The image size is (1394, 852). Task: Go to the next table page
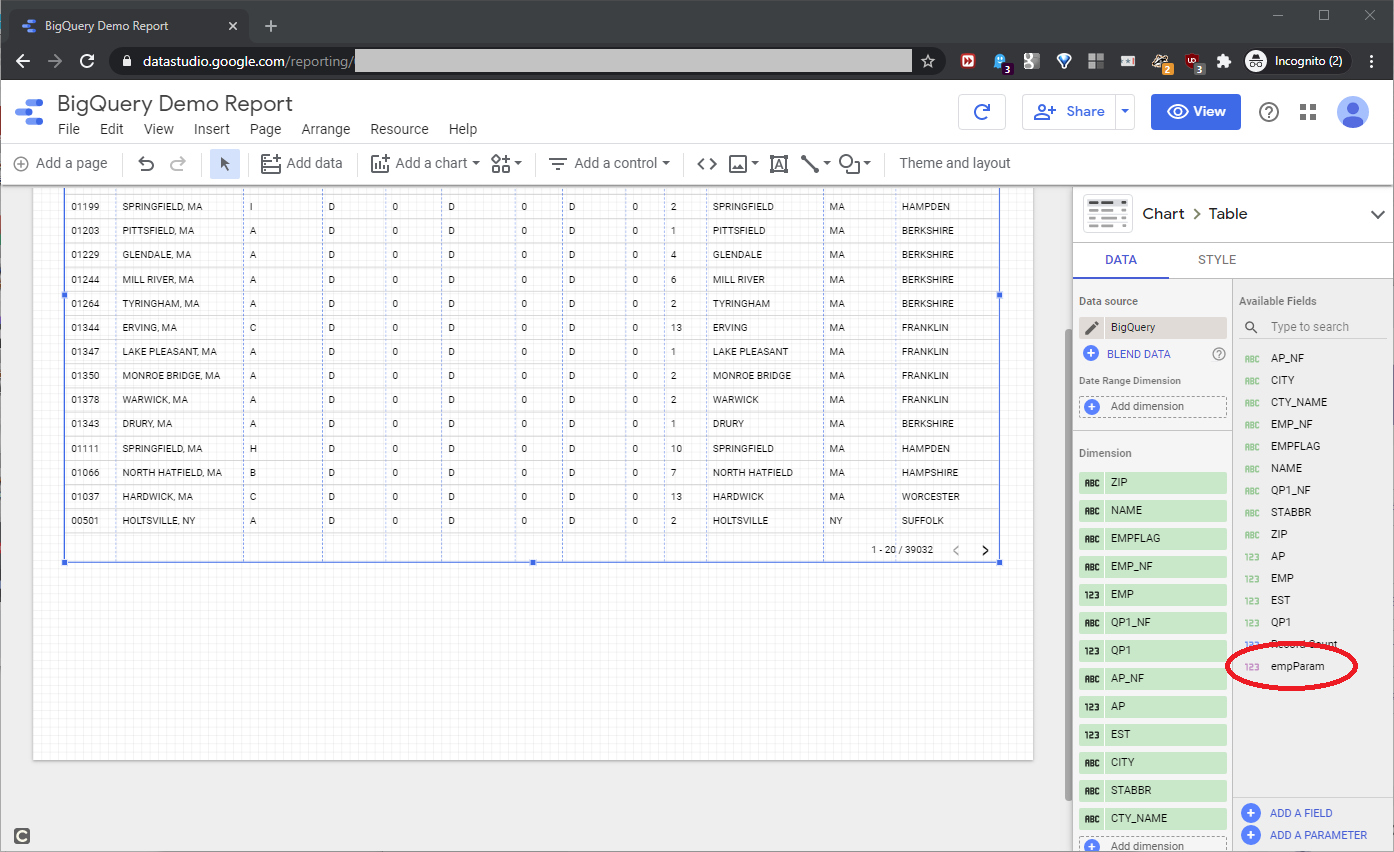point(985,550)
